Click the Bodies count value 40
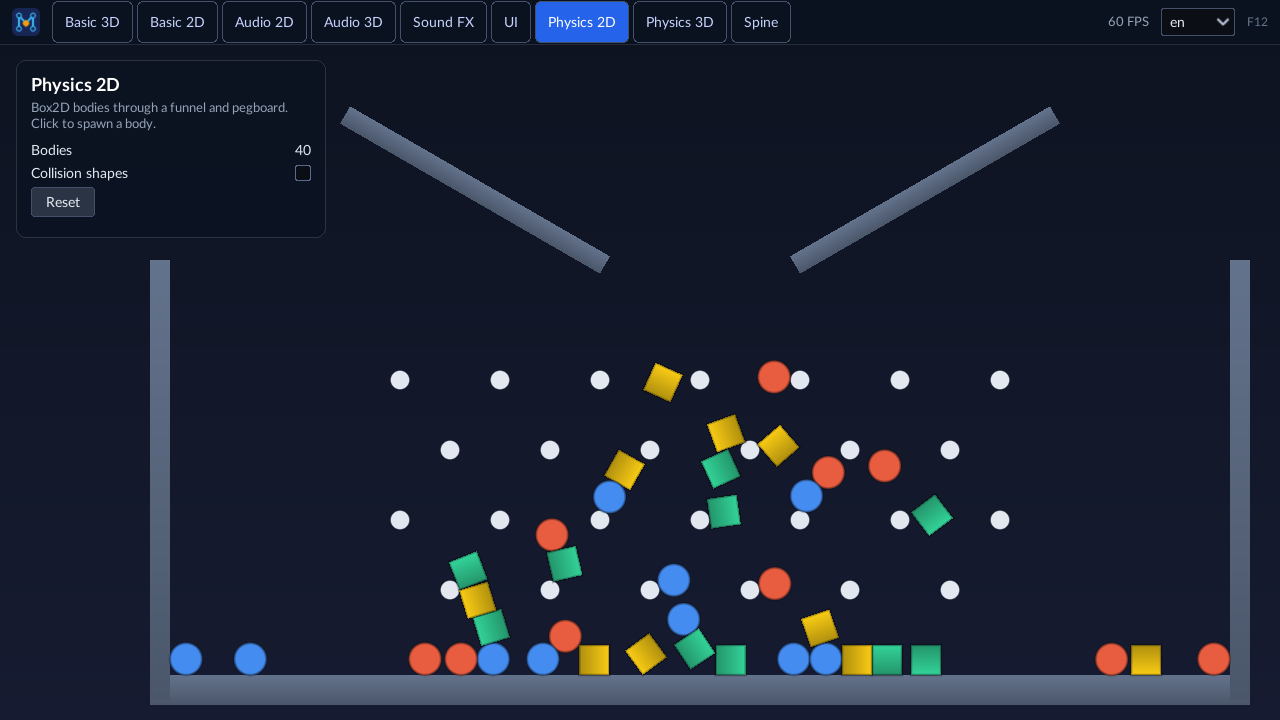 [x=303, y=150]
